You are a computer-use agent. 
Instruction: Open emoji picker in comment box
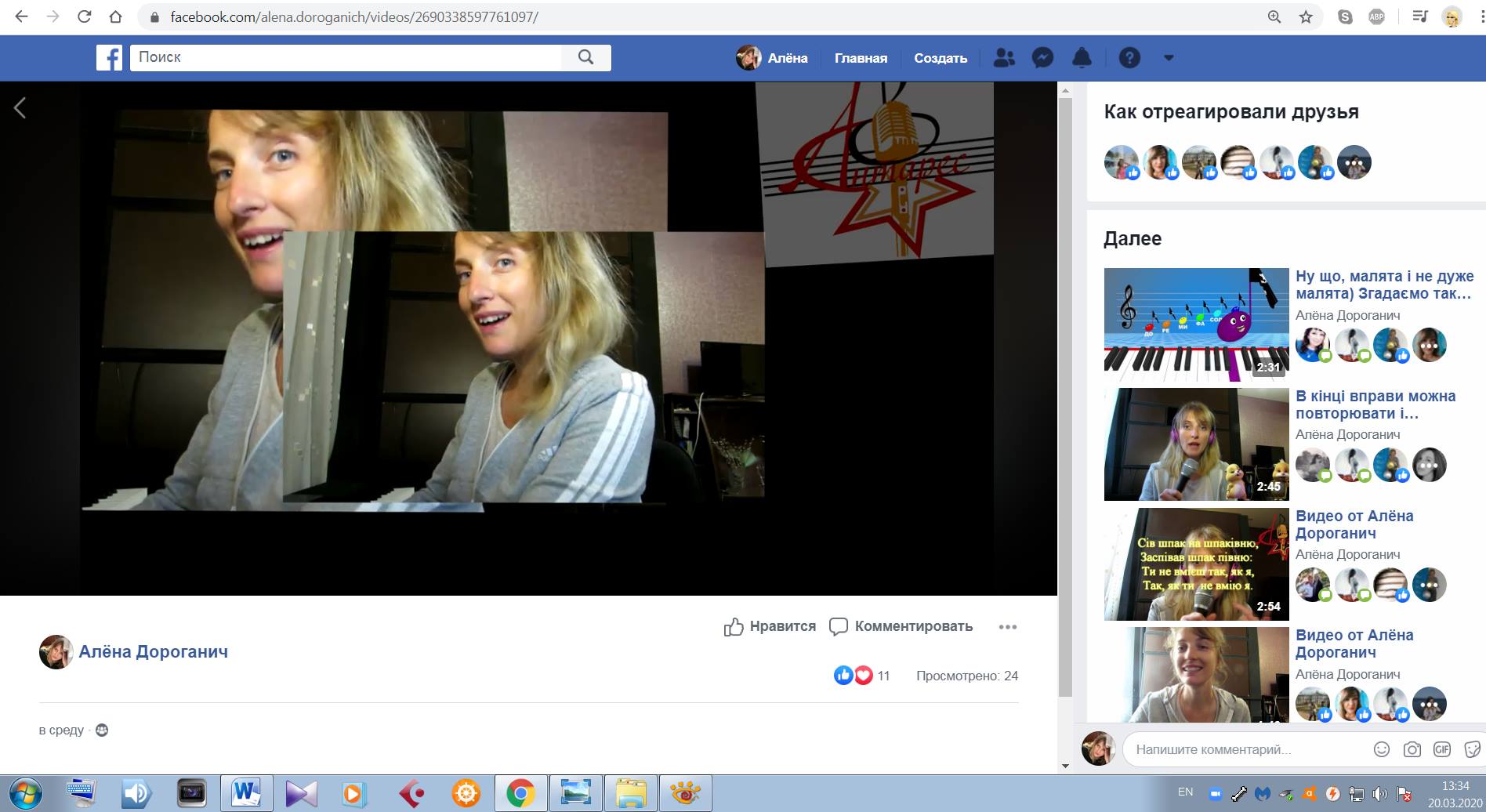point(1382,749)
